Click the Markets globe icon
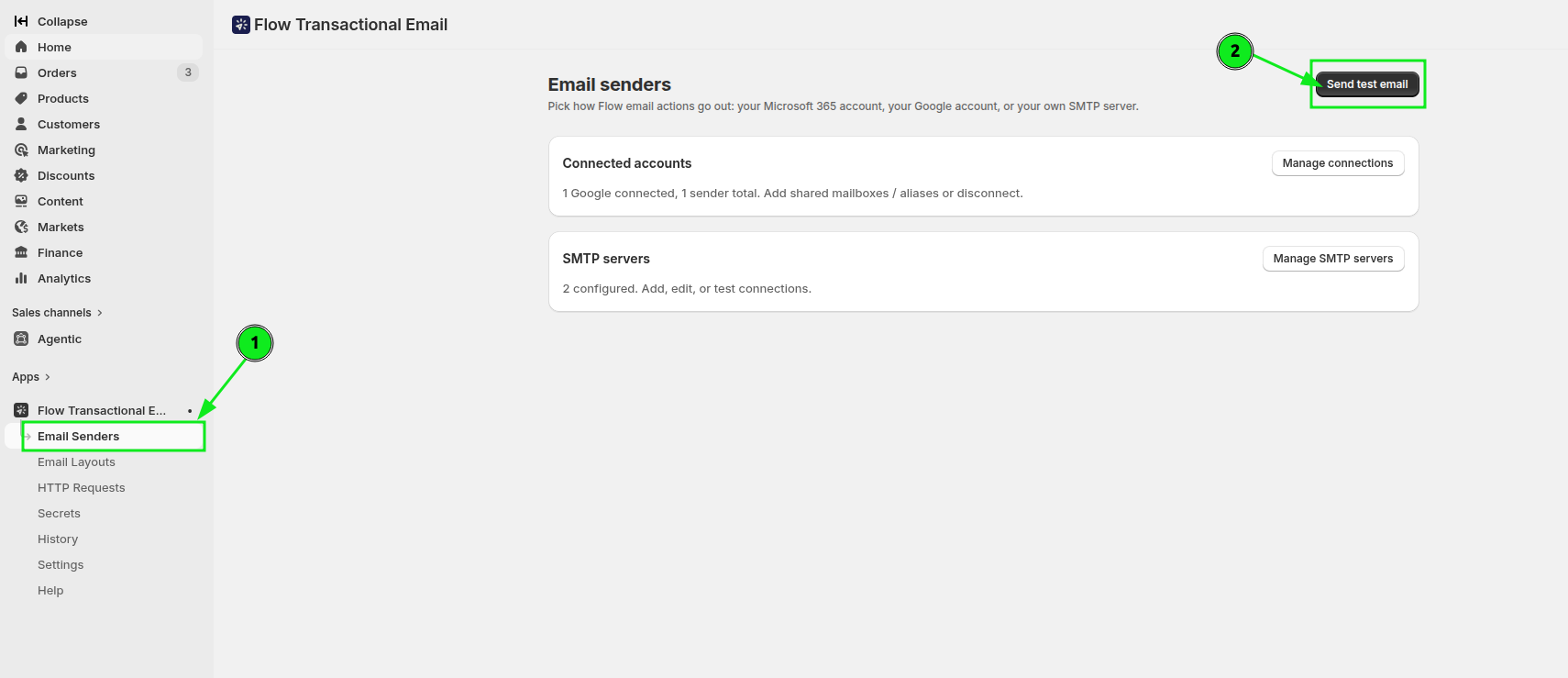1568x678 pixels. [21, 227]
